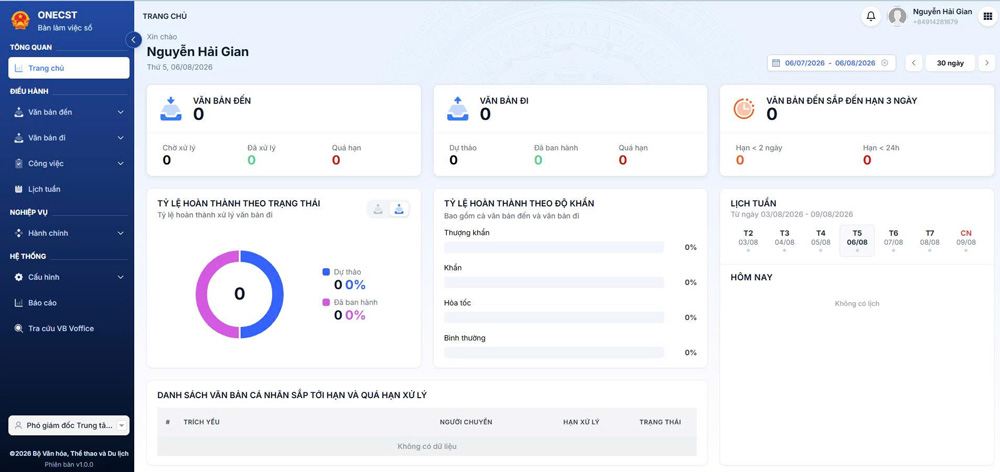Click the calendar icon in date range
Screen dimensions: 1000x472
click(776, 63)
